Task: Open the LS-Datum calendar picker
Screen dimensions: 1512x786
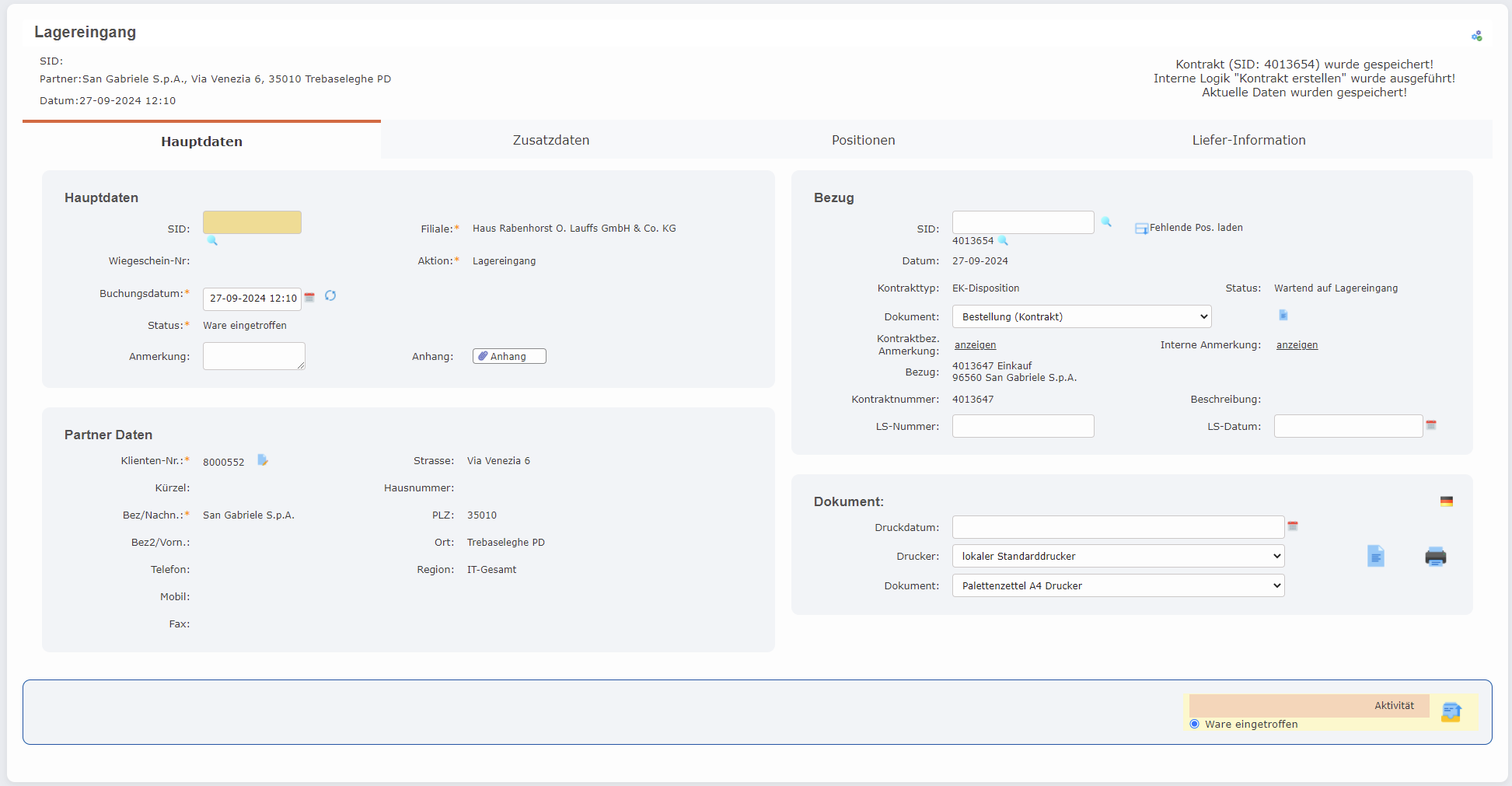Action: click(x=1431, y=425)
